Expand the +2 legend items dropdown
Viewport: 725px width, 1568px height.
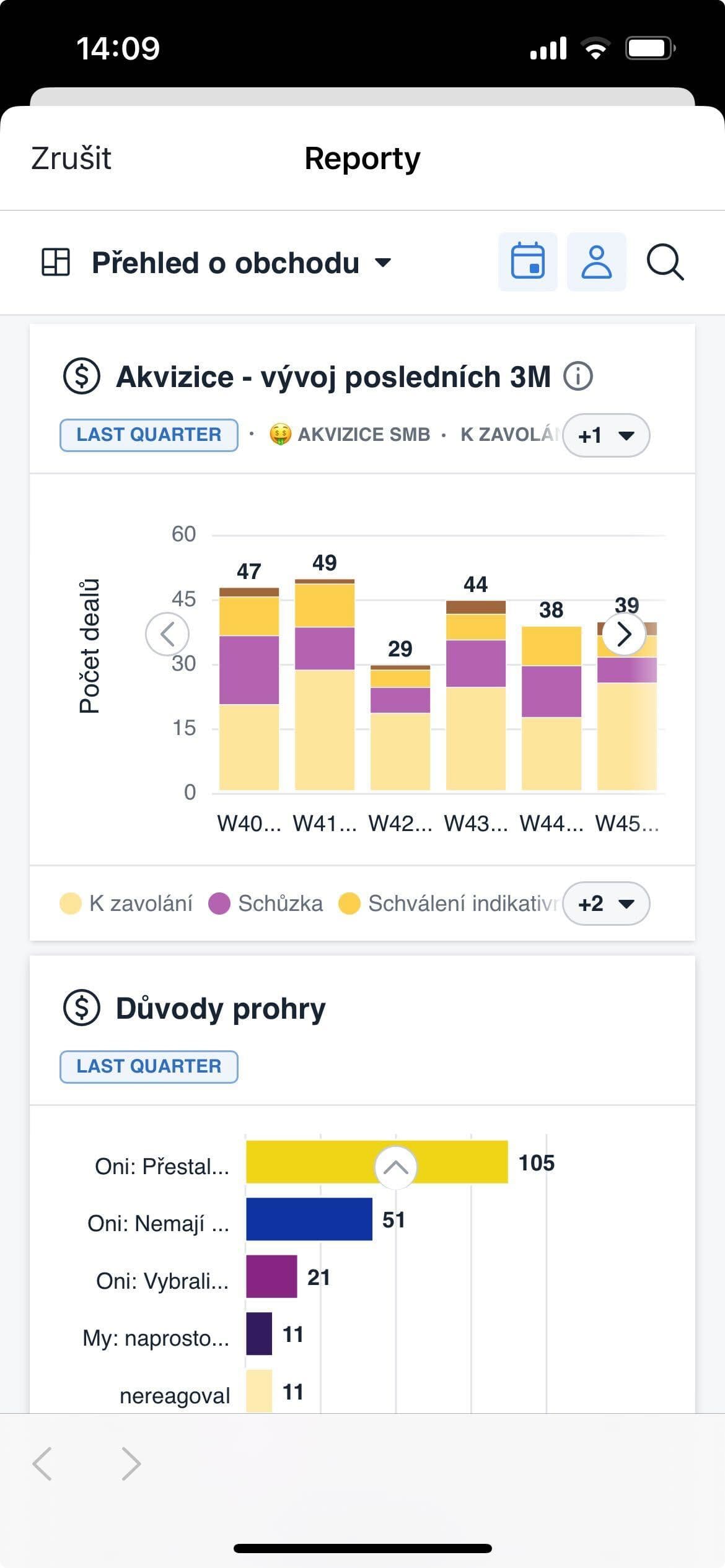(x=605, y=904)
